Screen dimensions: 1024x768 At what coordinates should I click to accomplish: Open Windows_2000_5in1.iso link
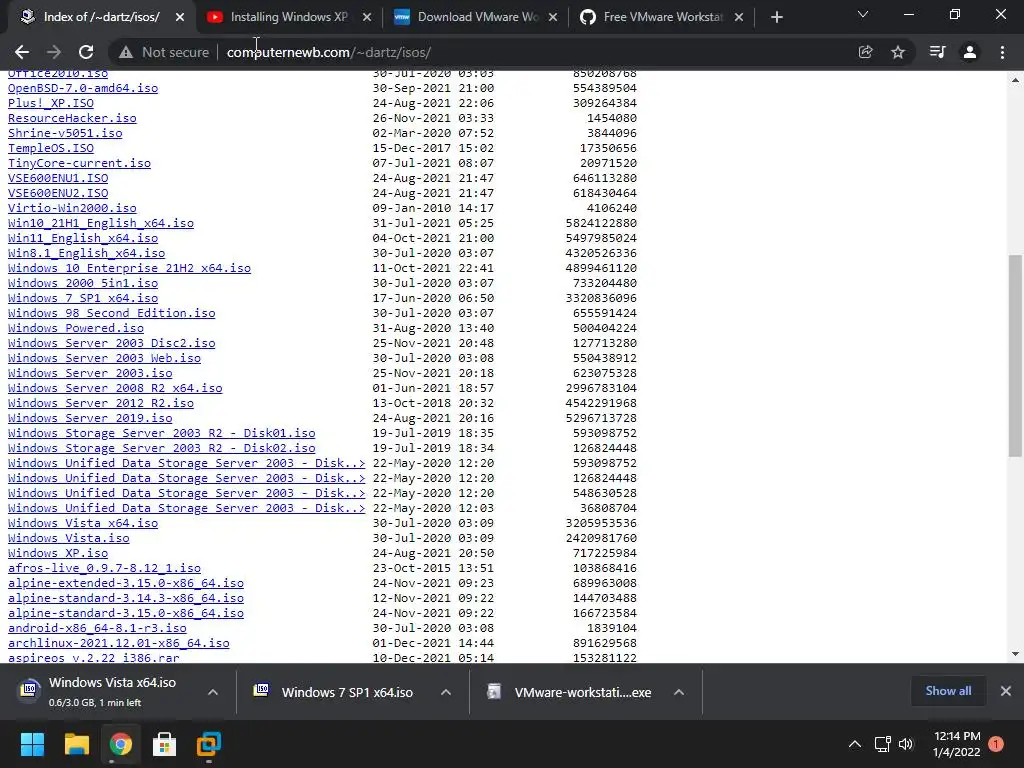[83, 283]
